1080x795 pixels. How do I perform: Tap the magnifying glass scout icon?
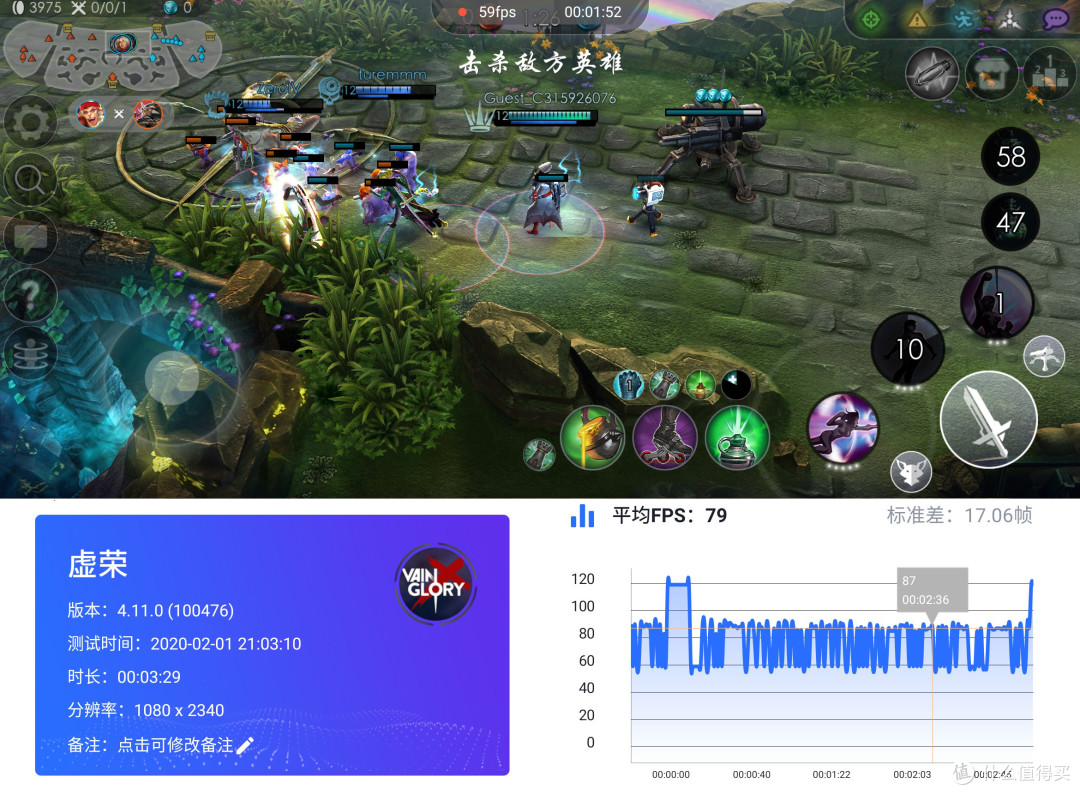click(x=30, y=180)
